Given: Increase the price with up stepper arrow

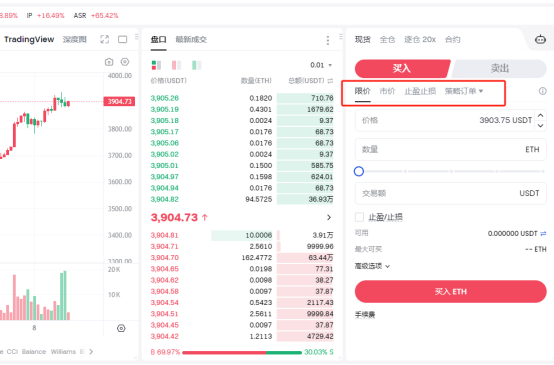Looking at the screenshot, I should point(541,116).
